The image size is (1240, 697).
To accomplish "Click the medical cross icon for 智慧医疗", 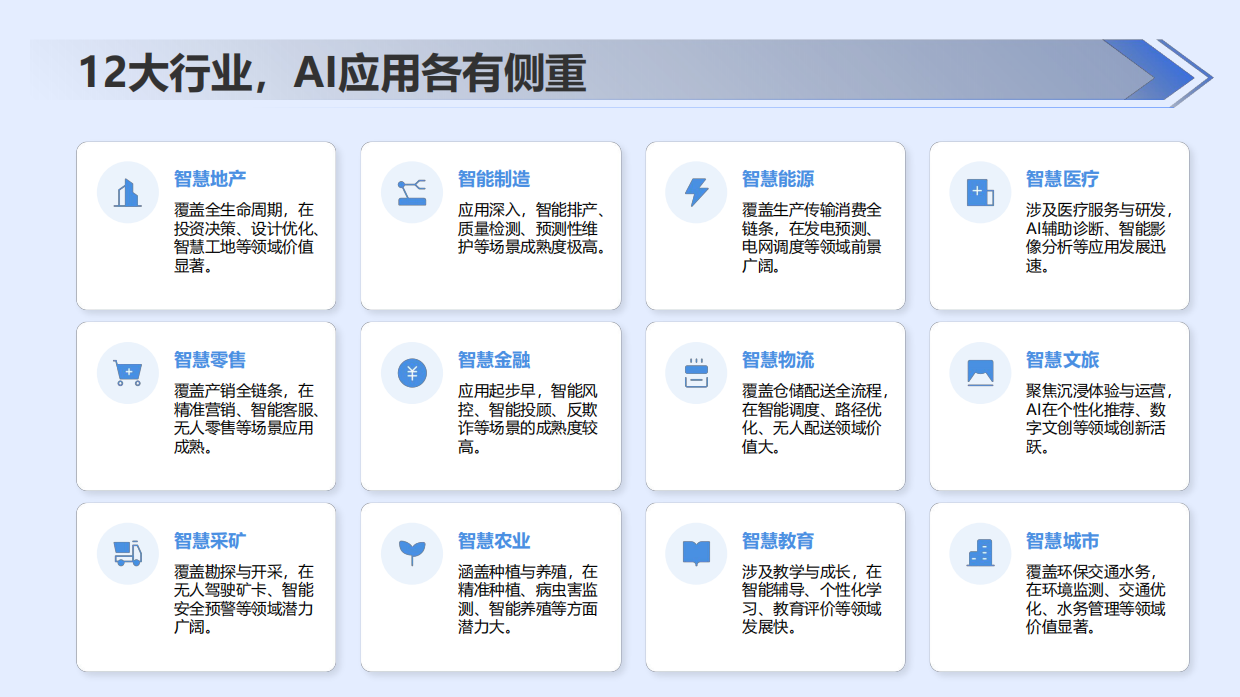I will (979, 191).
